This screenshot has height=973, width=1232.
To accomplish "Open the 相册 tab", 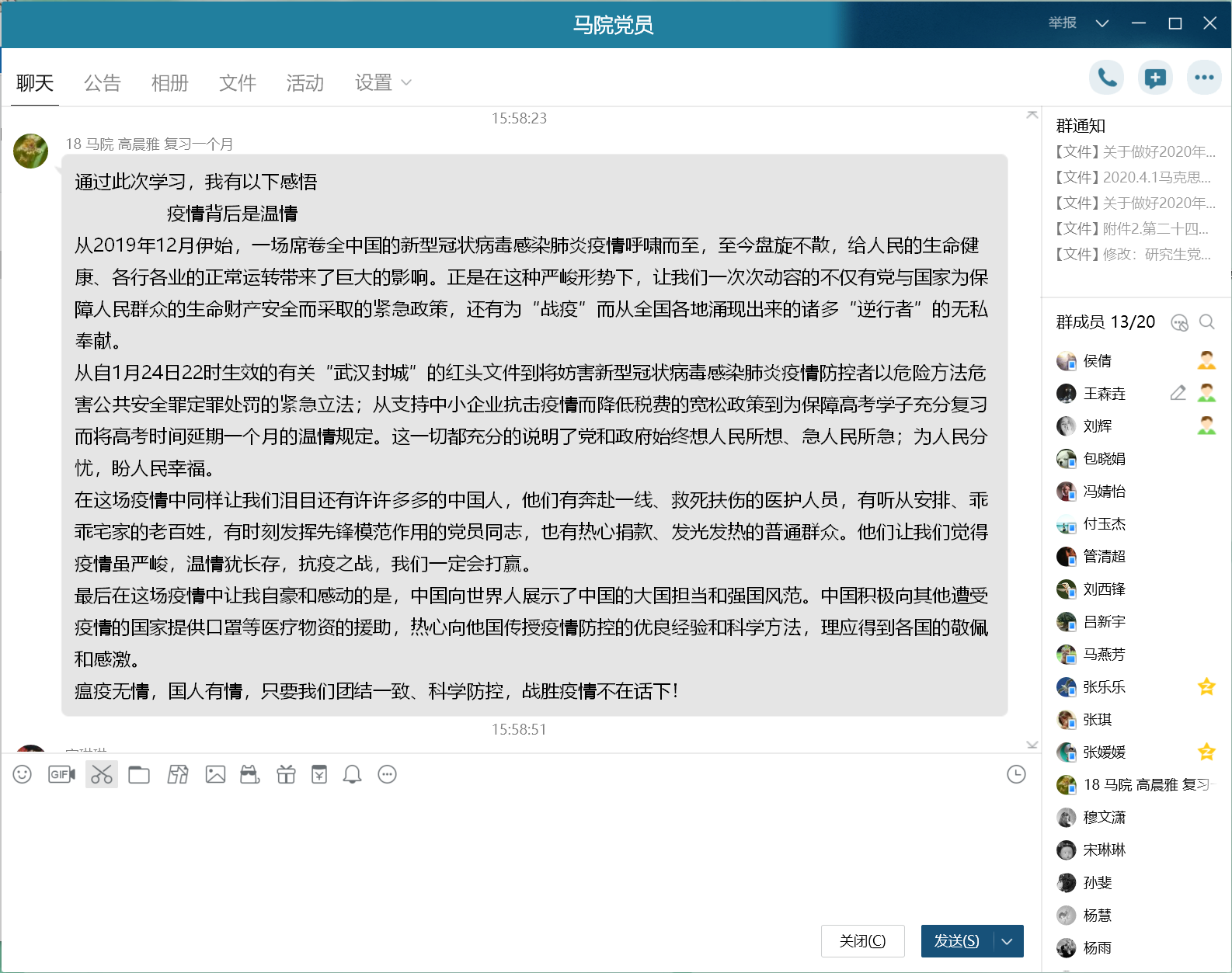I will [x=170, y=83].
